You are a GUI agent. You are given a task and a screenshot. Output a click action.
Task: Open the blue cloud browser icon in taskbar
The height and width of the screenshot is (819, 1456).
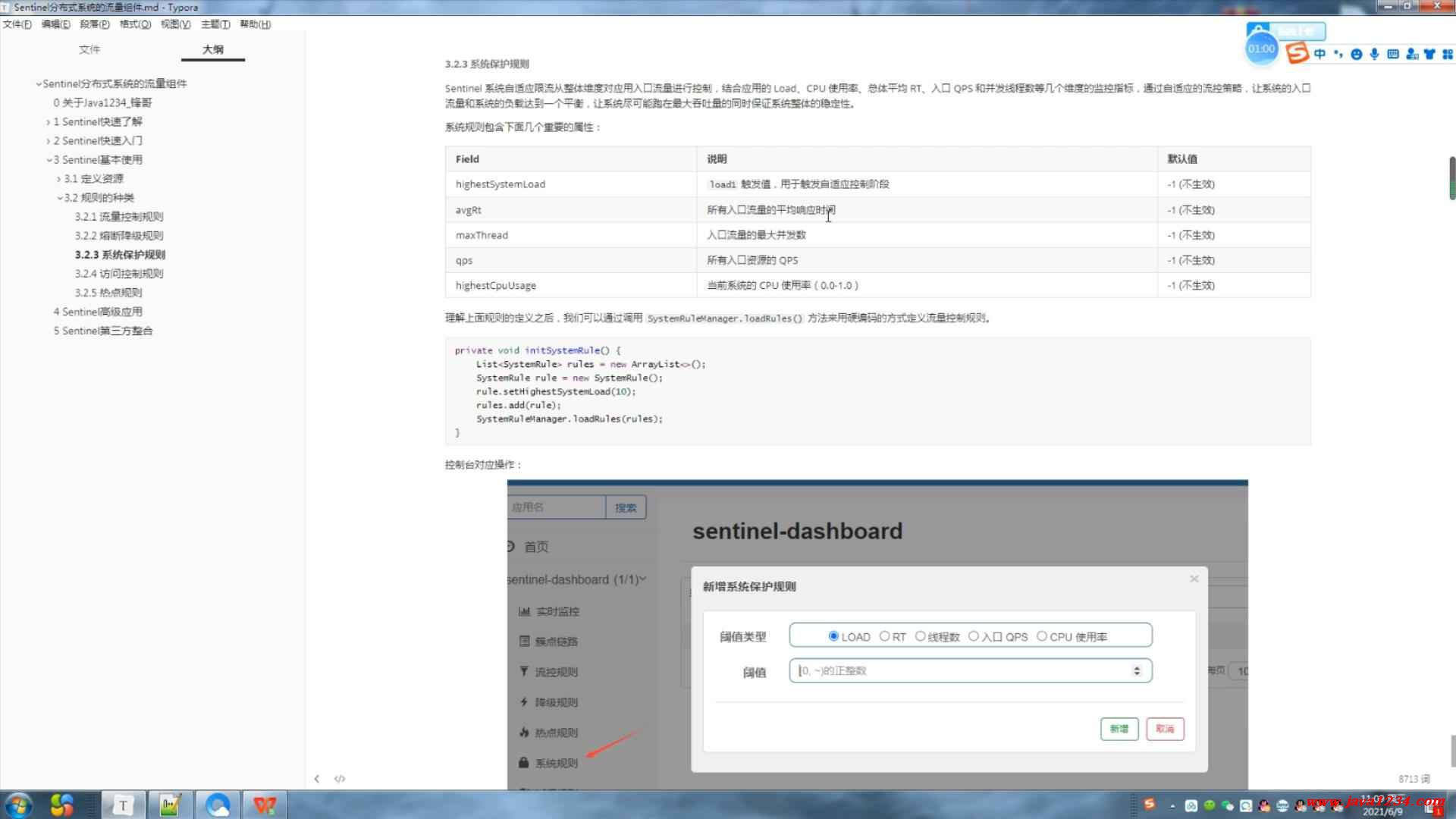(x=218, y=805)
